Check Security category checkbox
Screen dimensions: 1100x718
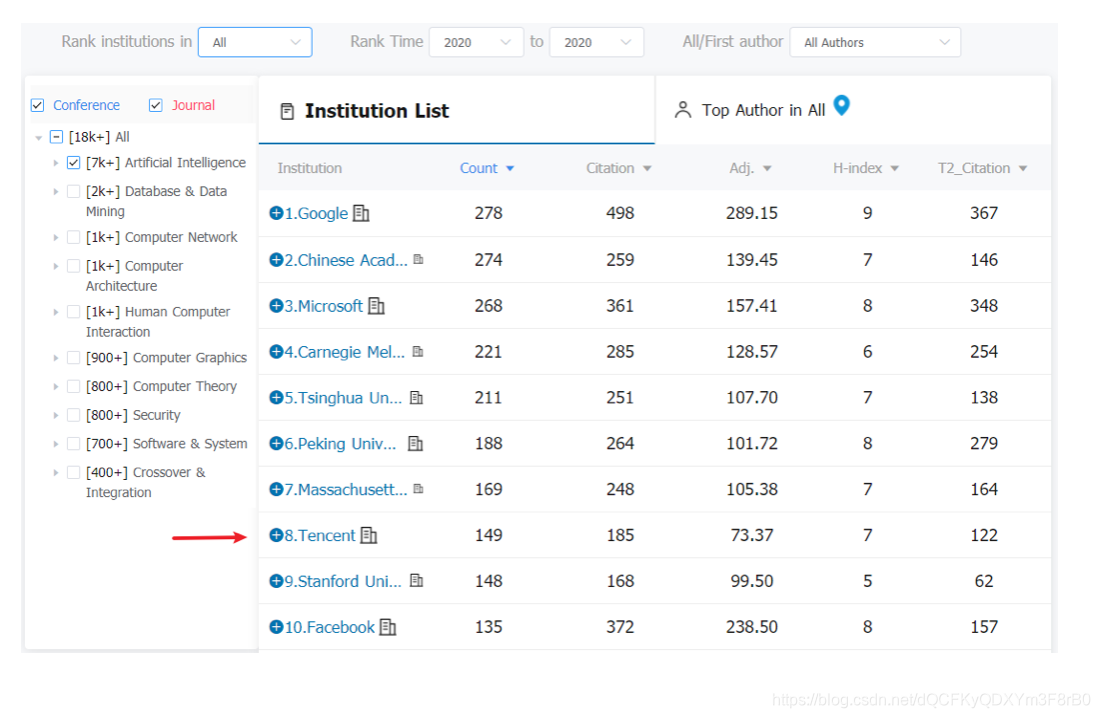coord(73,415)
